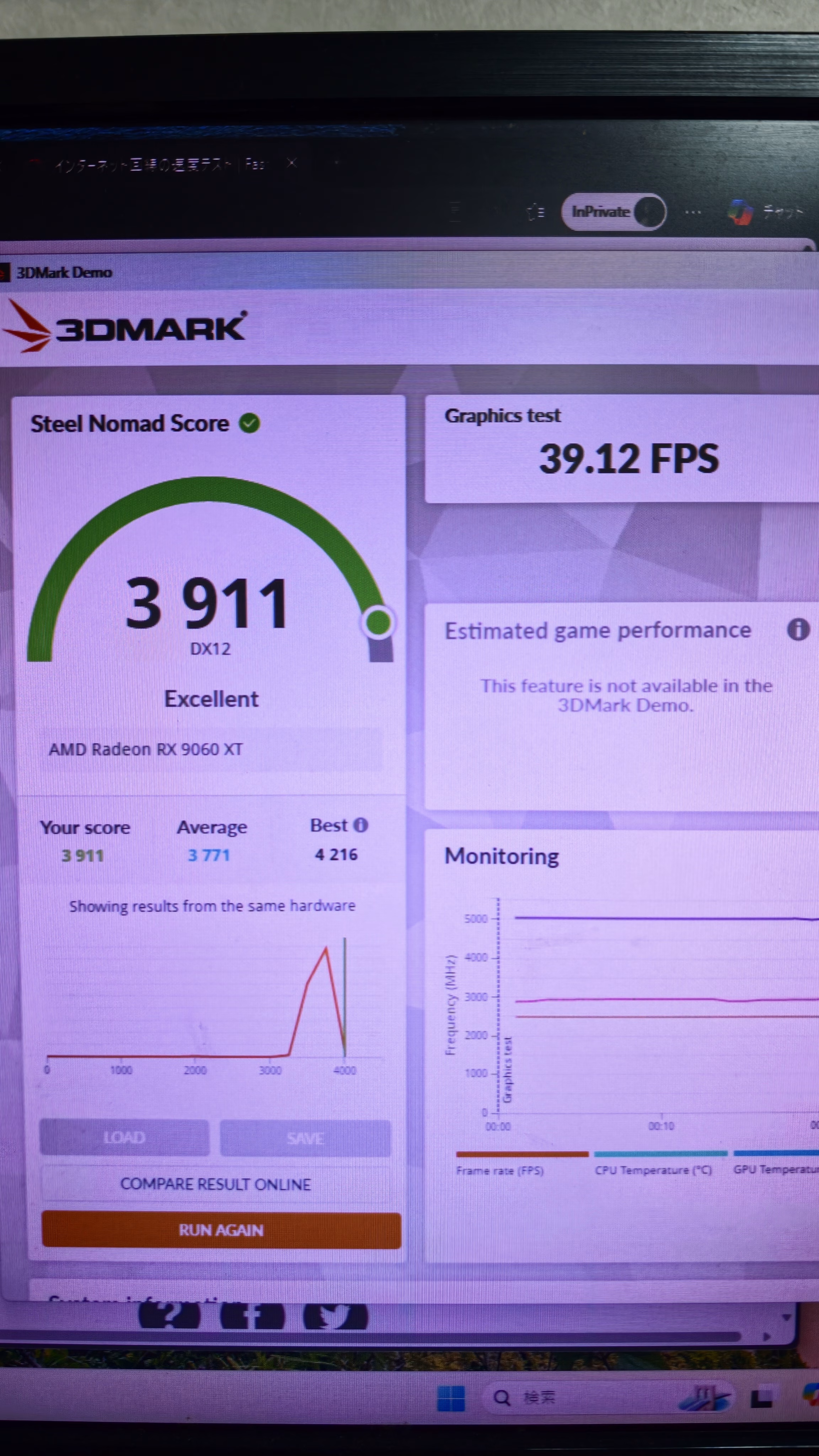Viewport: 819px width, 1456px height.
Task: Click the Copilot icon in the browser toolbar
Action: click(740, 212)
